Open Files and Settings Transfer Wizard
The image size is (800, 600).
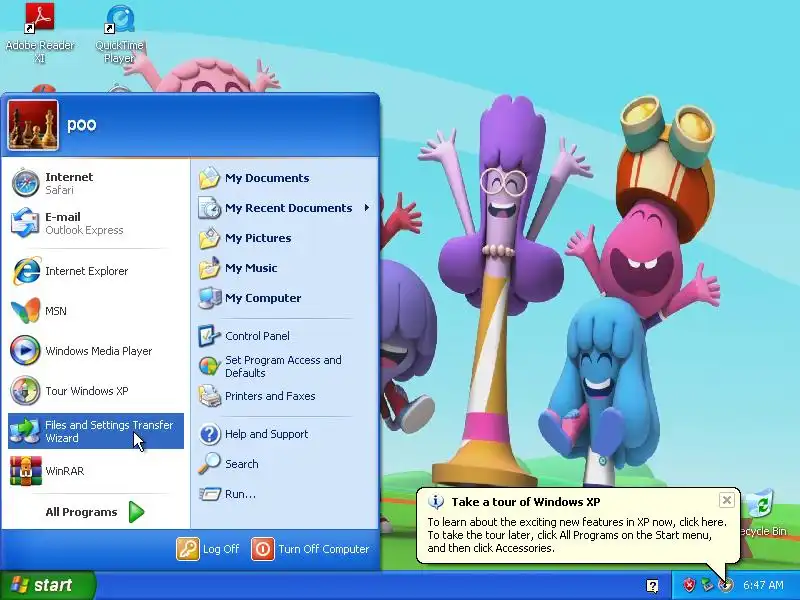click(x=96, y=431)
